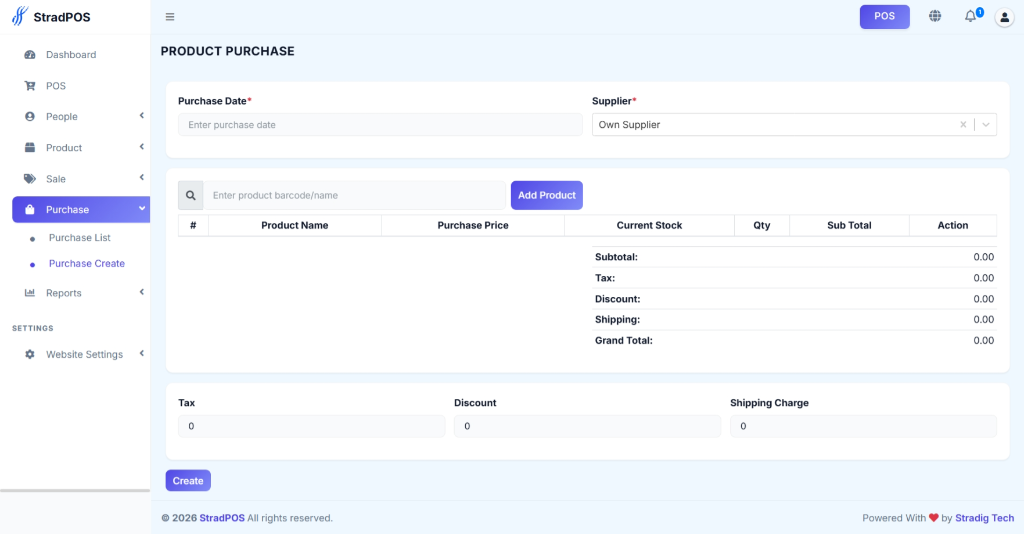Focus the Discount input field
This screenshot has width=1024, height=534.
tap(587, 426)
